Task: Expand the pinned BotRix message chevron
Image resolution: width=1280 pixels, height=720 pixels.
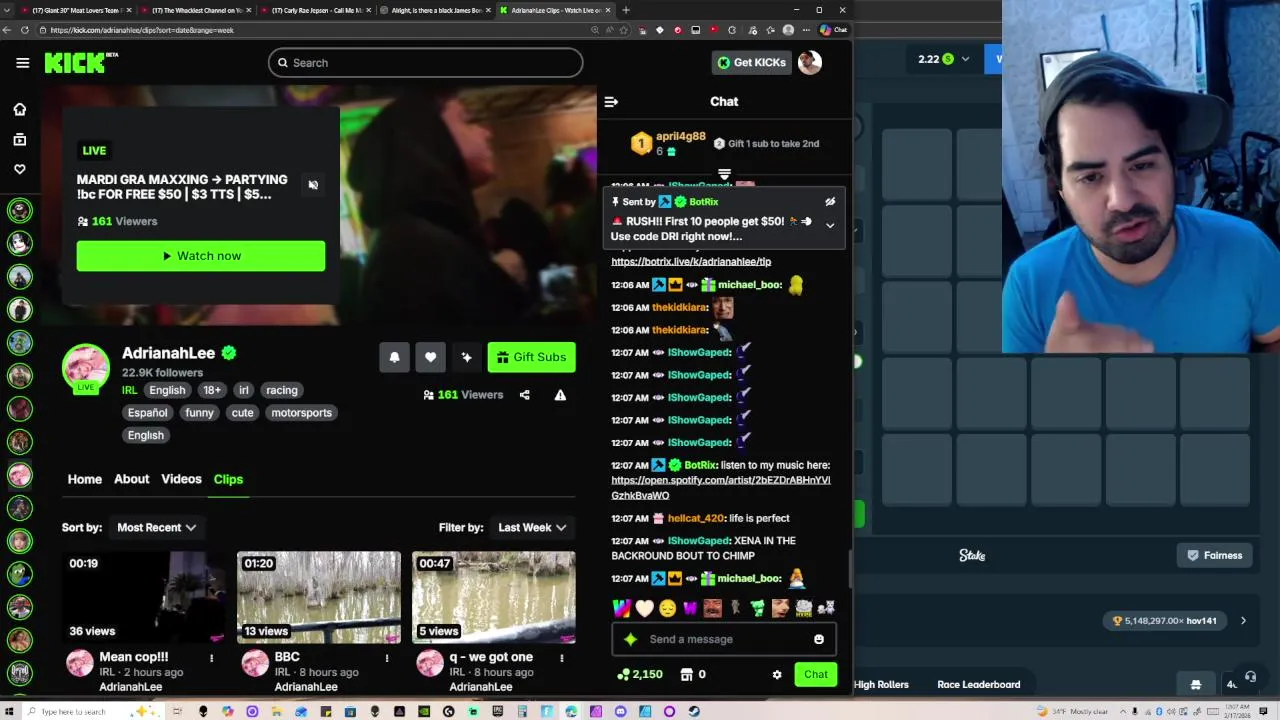Action: [x=830, y=225]
